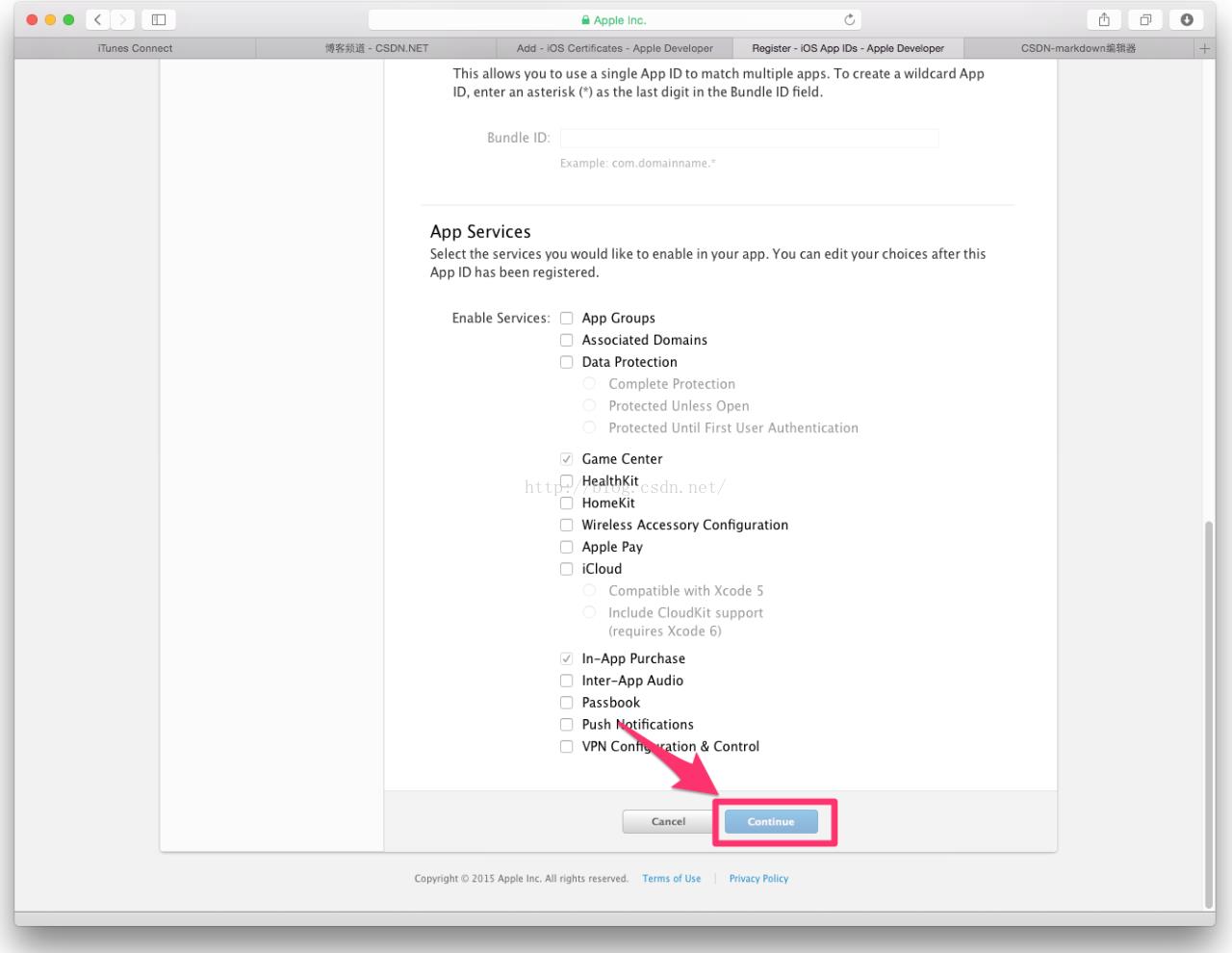Screen dimensions: 1232x953
Task: Select the Complete Protection radio option
Action: tap(589, 383)
